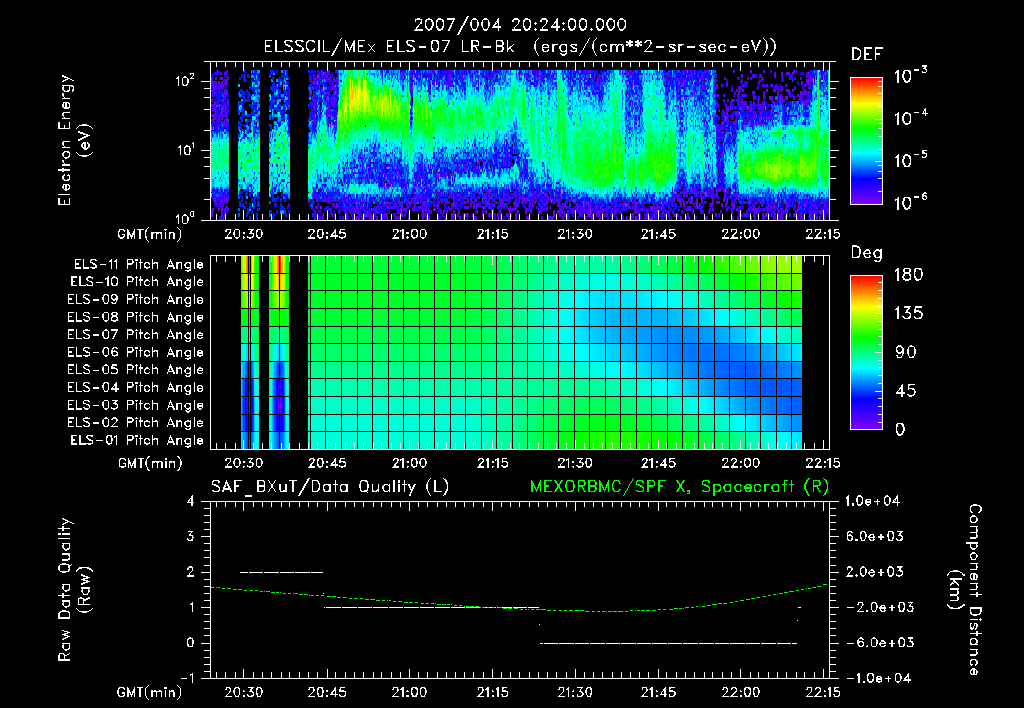Select the ELS-07 Pitch Angle row label
The image size is (1024, 708).
136,334
